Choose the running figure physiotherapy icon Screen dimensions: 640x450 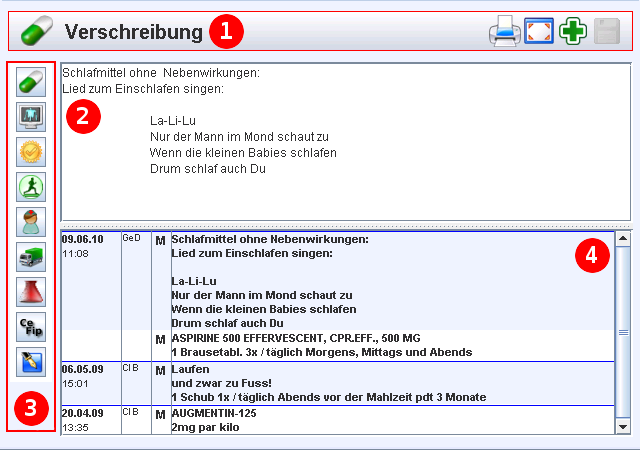31,187
